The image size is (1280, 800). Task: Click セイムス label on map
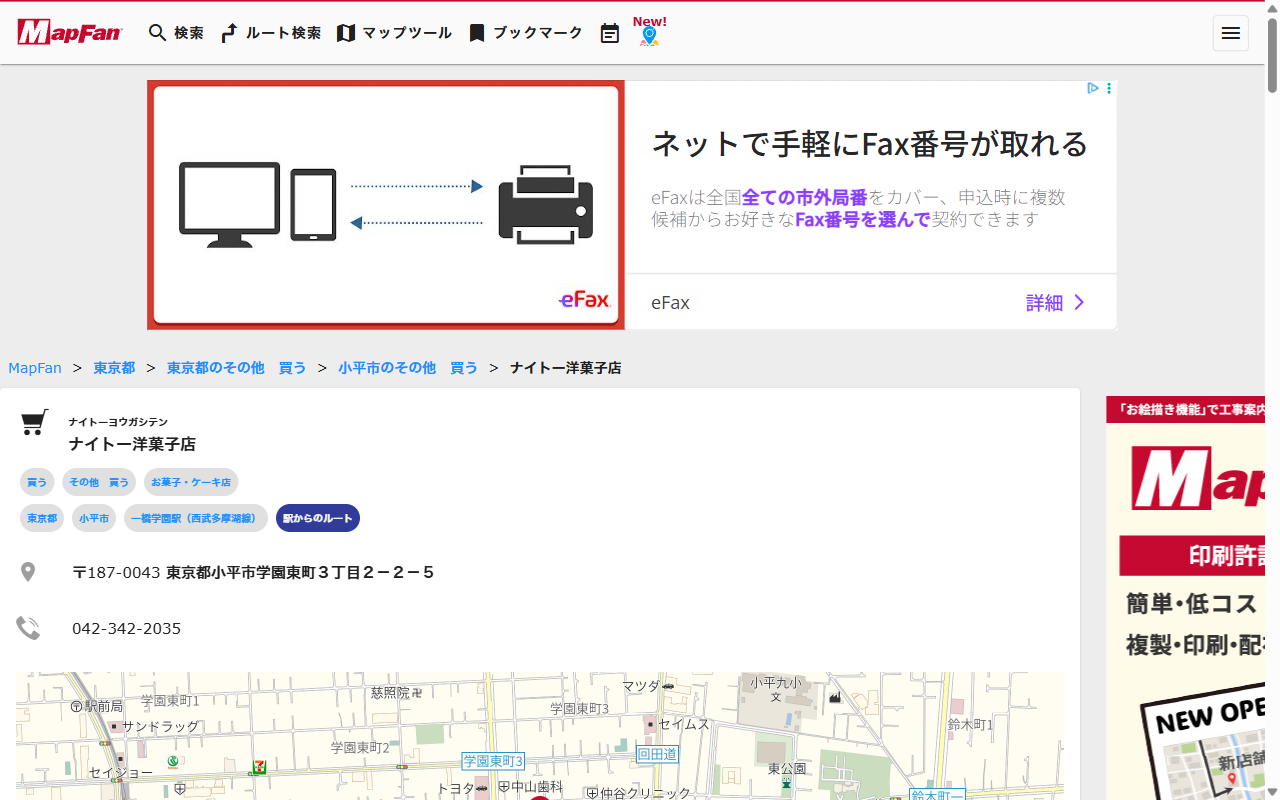pos(684,724)
